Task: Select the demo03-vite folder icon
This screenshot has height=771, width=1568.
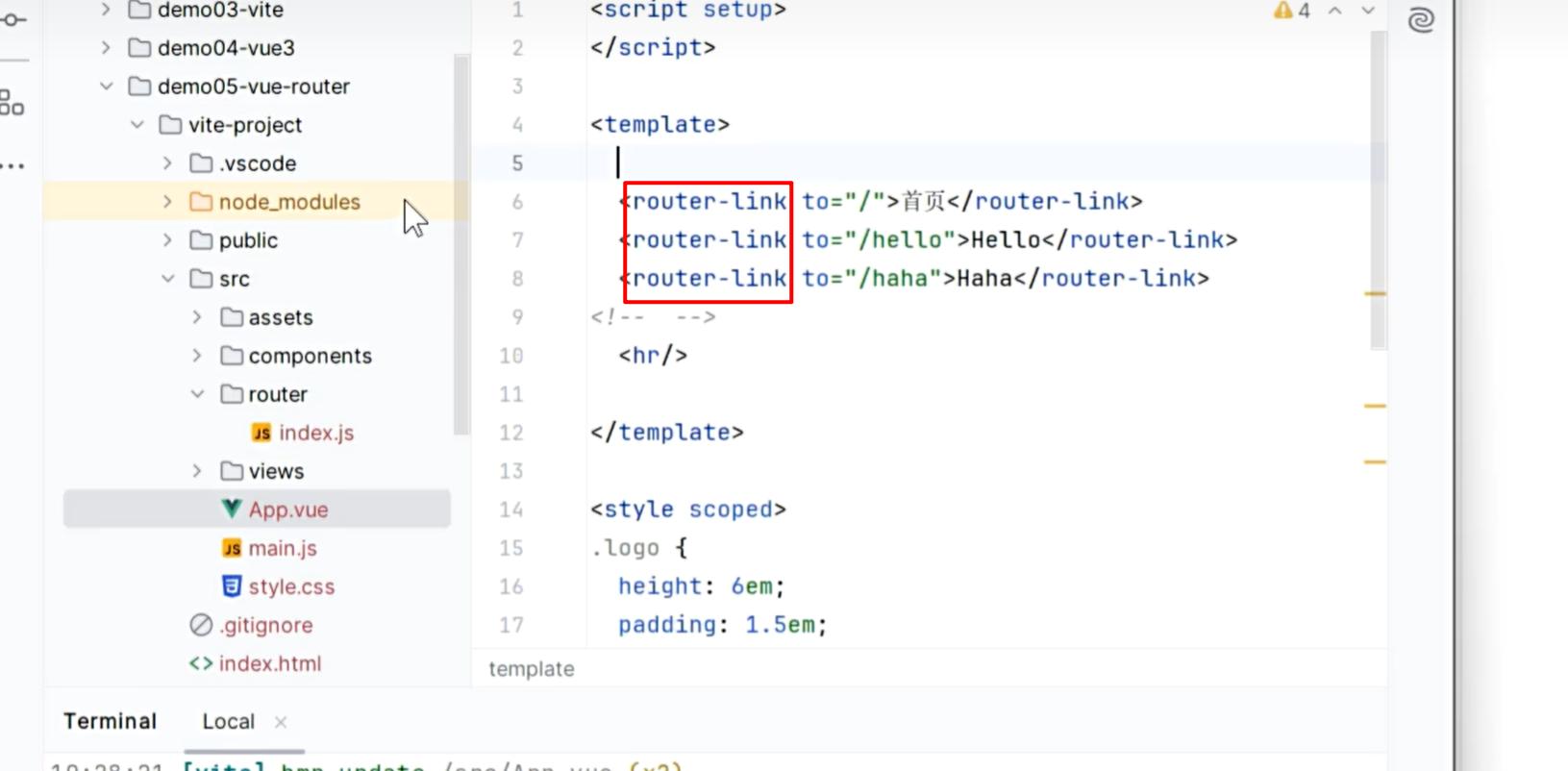Action: pos(139,10)
